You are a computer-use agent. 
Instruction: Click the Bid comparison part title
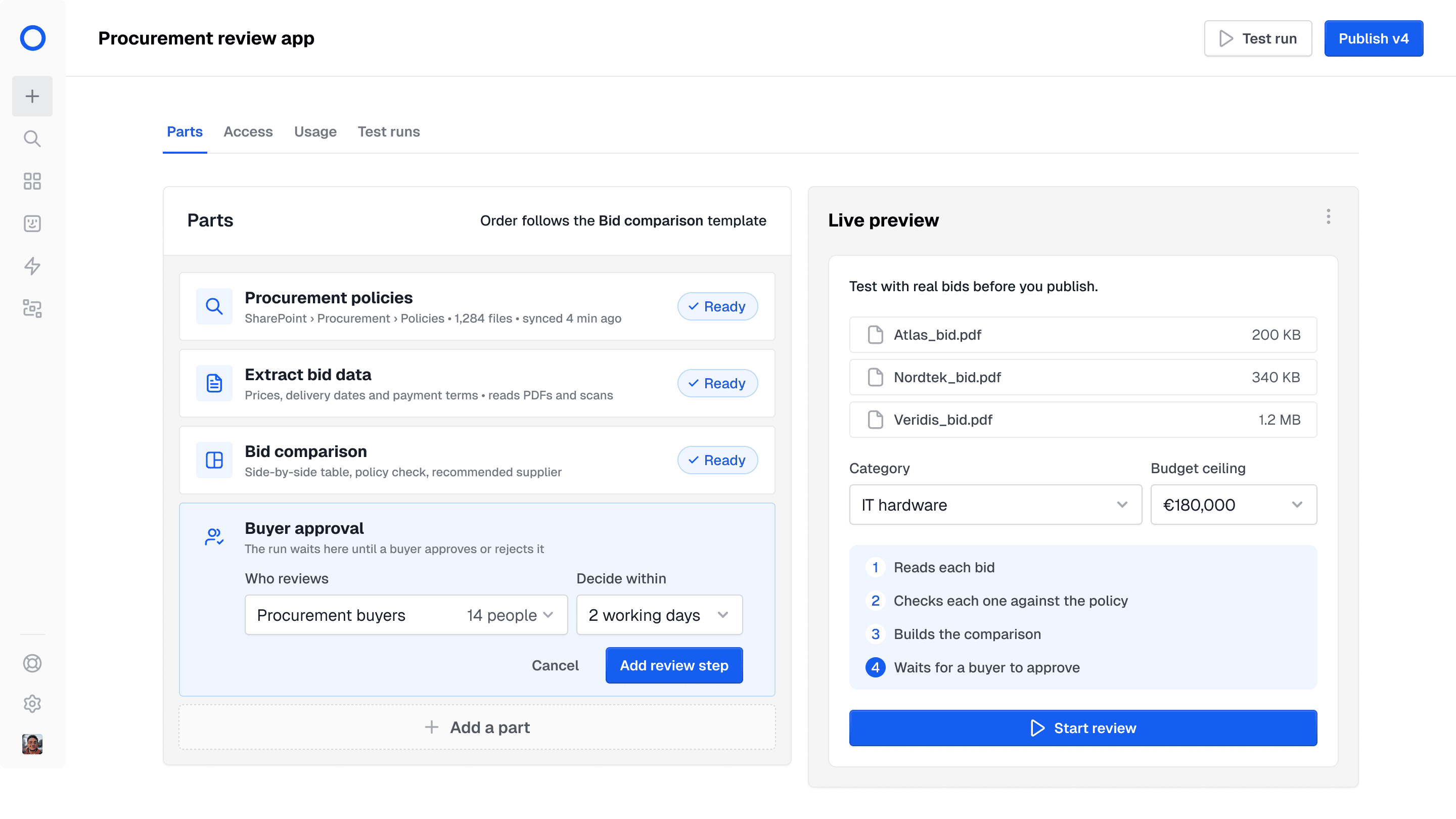tap(306, 451)
